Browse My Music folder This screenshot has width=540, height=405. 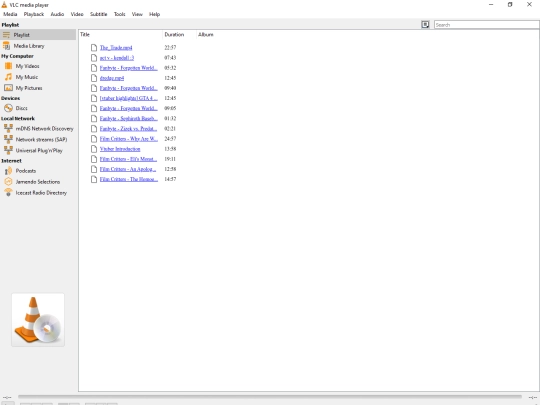tap(38, 77)
